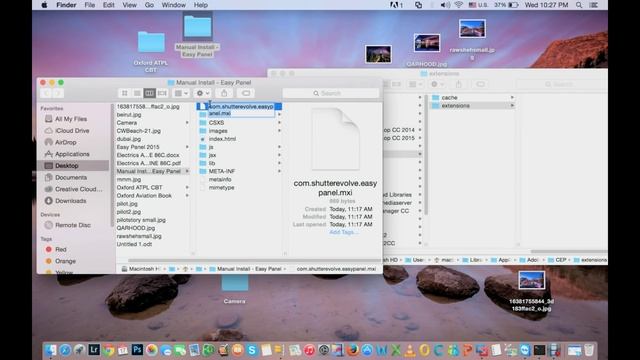Screen dimensions: 640x360
Task: Click the Share toolbar button
Action: [x=224, y=93]
